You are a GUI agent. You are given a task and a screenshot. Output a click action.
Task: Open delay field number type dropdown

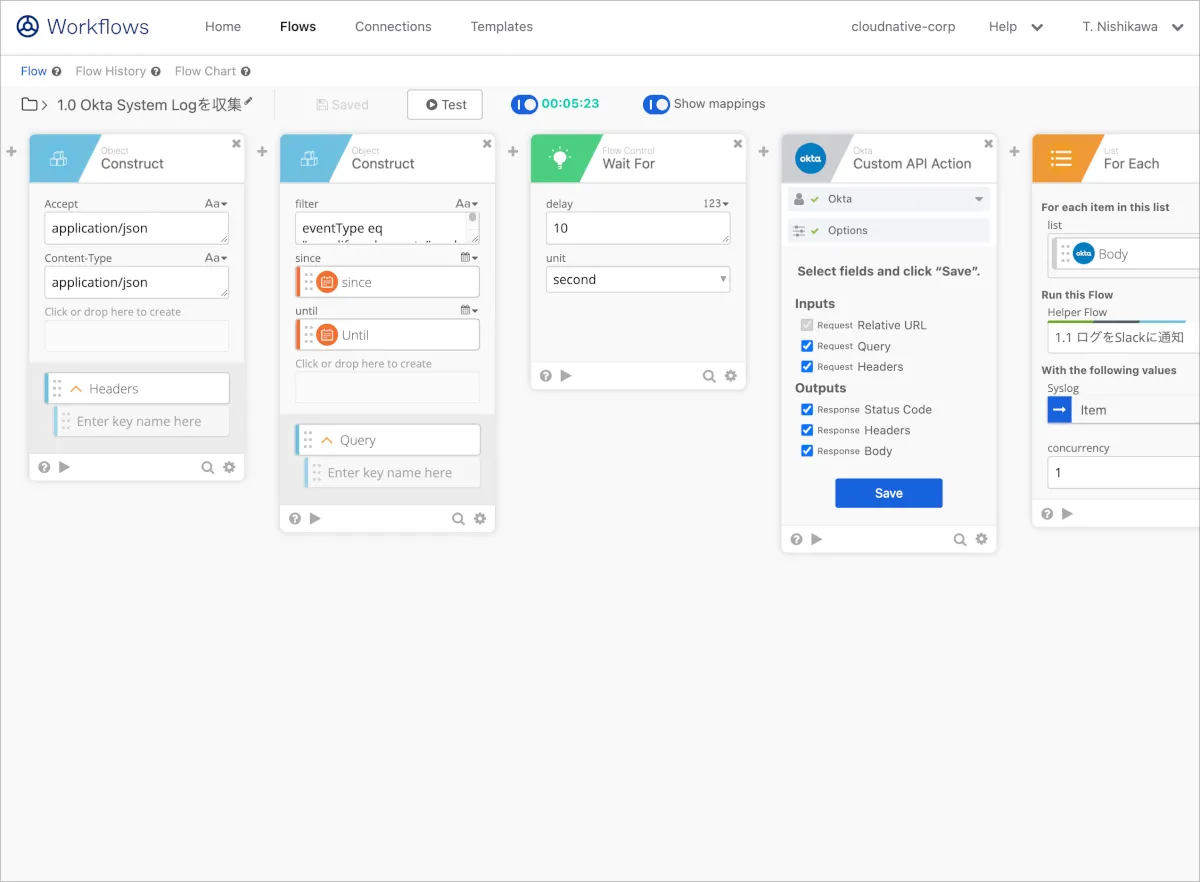tap(716, 204)
